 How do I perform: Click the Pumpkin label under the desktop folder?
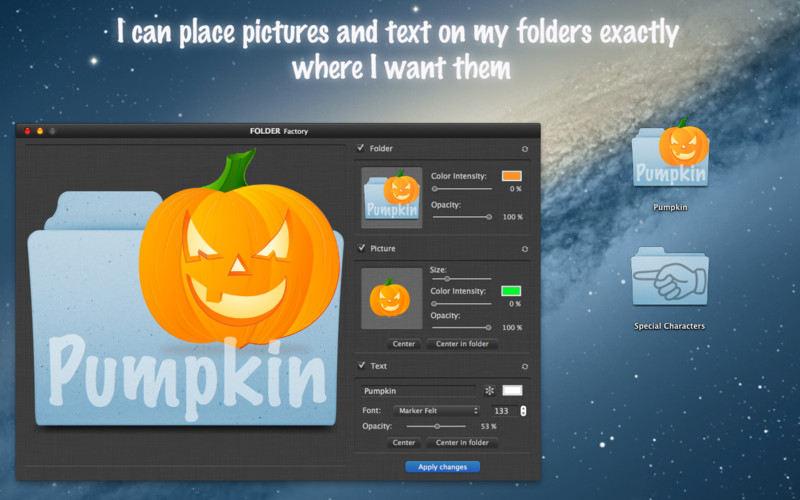[670, 207]
